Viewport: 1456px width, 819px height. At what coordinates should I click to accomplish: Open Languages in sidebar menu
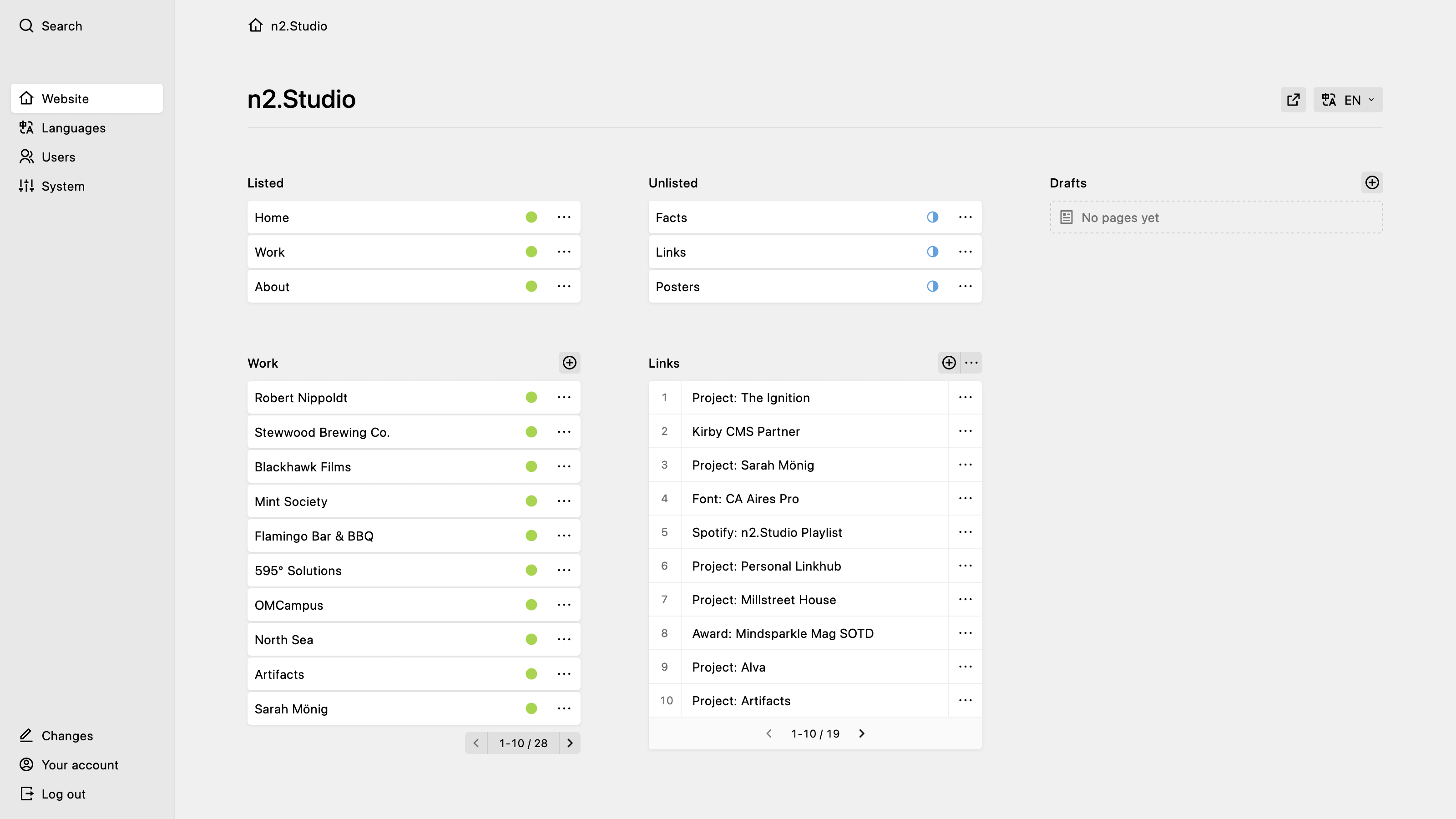[87, 128]
